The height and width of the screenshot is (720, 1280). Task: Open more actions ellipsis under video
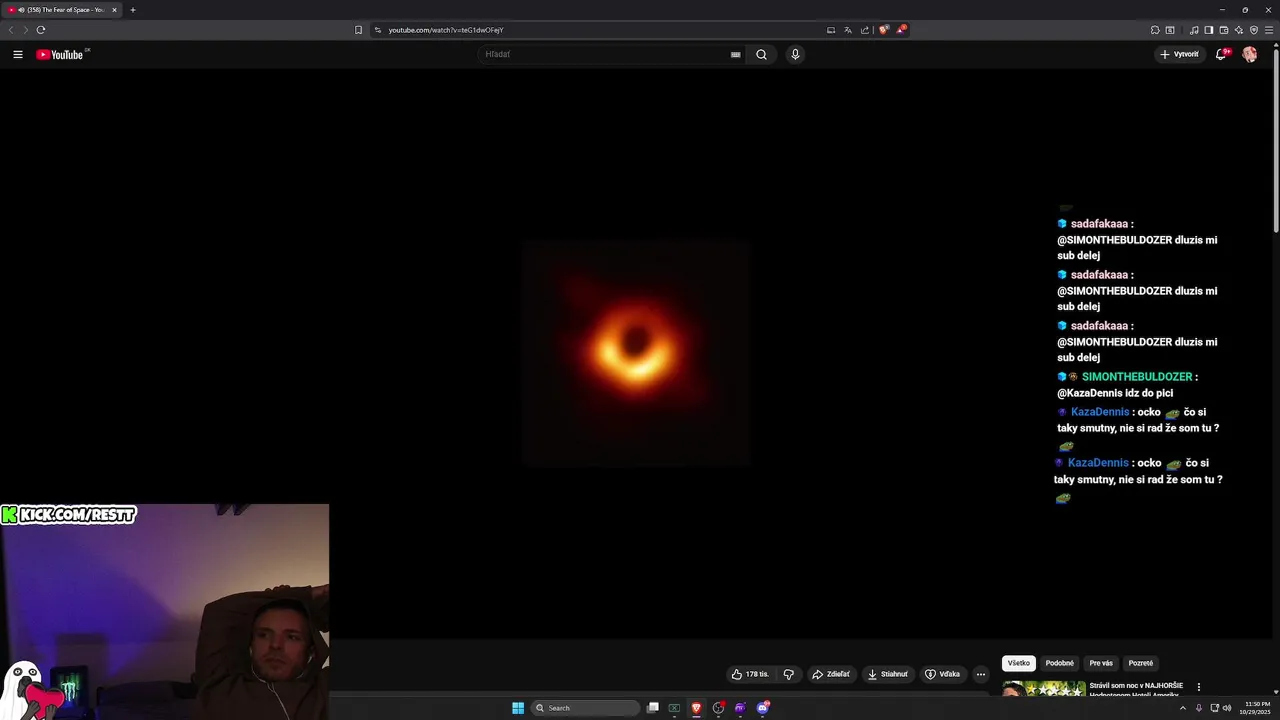[x=981, y=674]
